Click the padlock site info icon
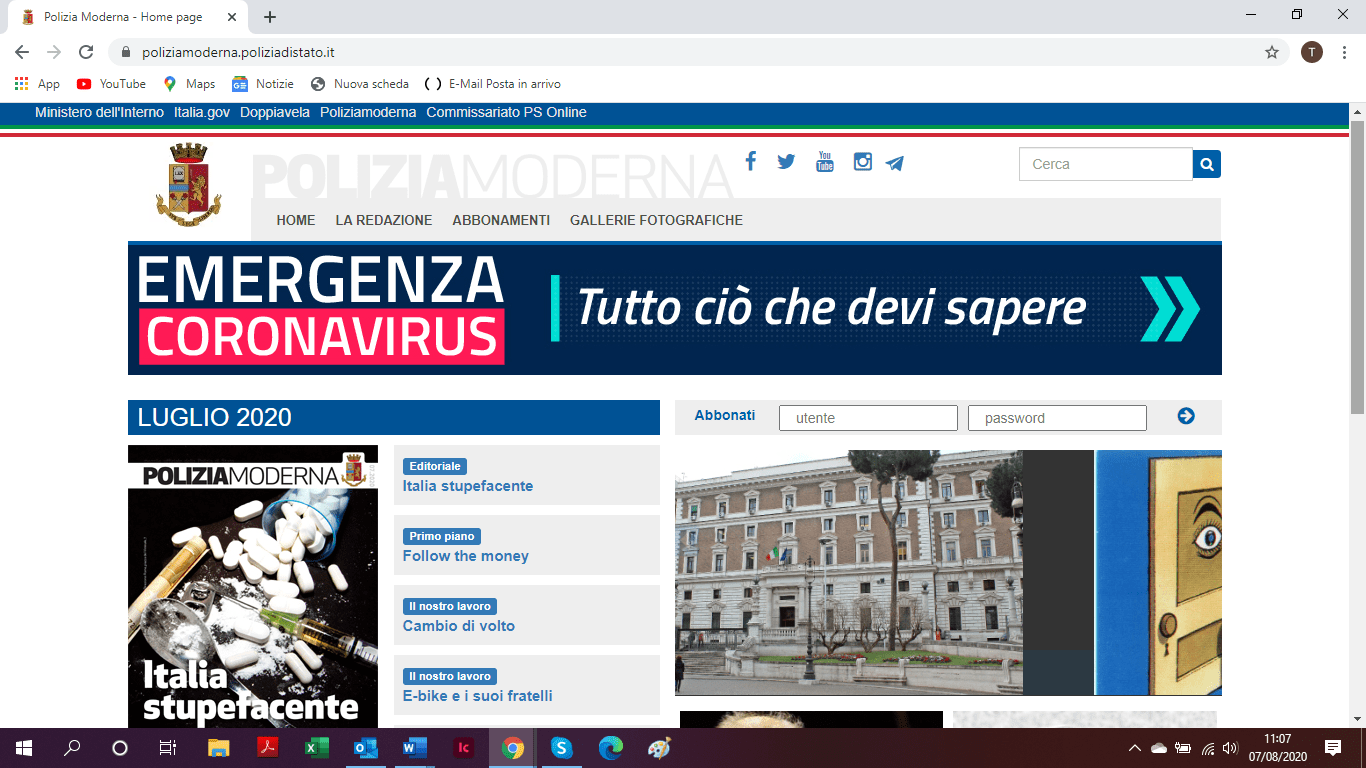The width and height of the screenshot is (1366, 768). click(x=126, y=52)
